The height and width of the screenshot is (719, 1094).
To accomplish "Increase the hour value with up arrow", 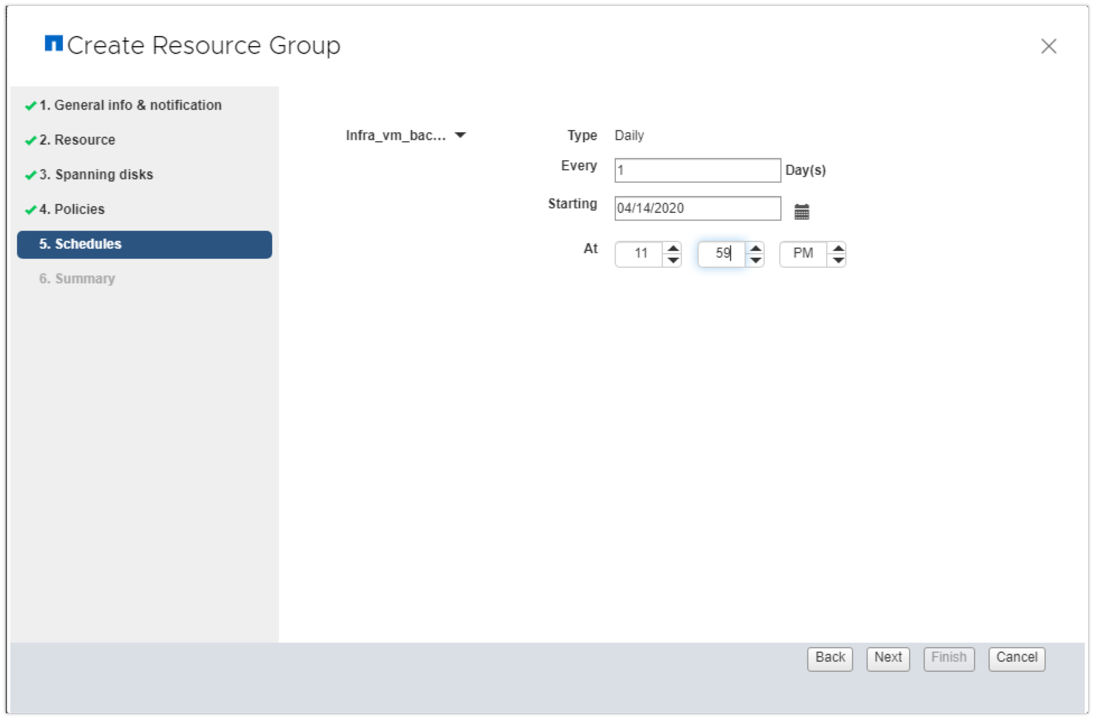I will 673,248.
